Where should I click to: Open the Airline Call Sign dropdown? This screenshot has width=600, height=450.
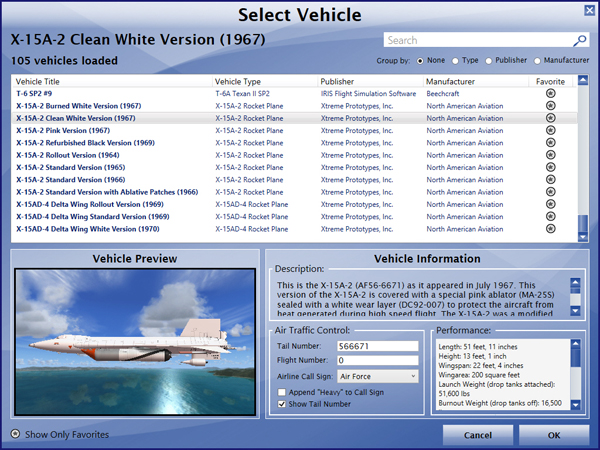pos(378,376)
